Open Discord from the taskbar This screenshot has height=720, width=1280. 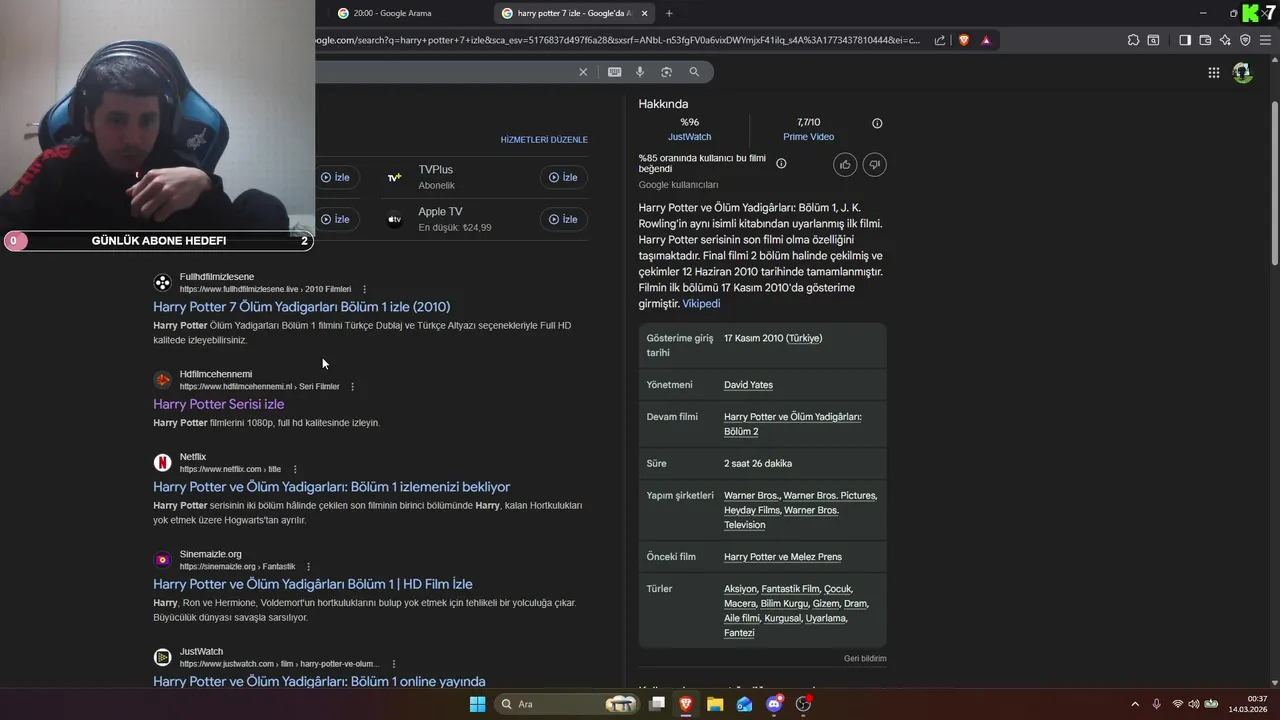click(774, 704)
